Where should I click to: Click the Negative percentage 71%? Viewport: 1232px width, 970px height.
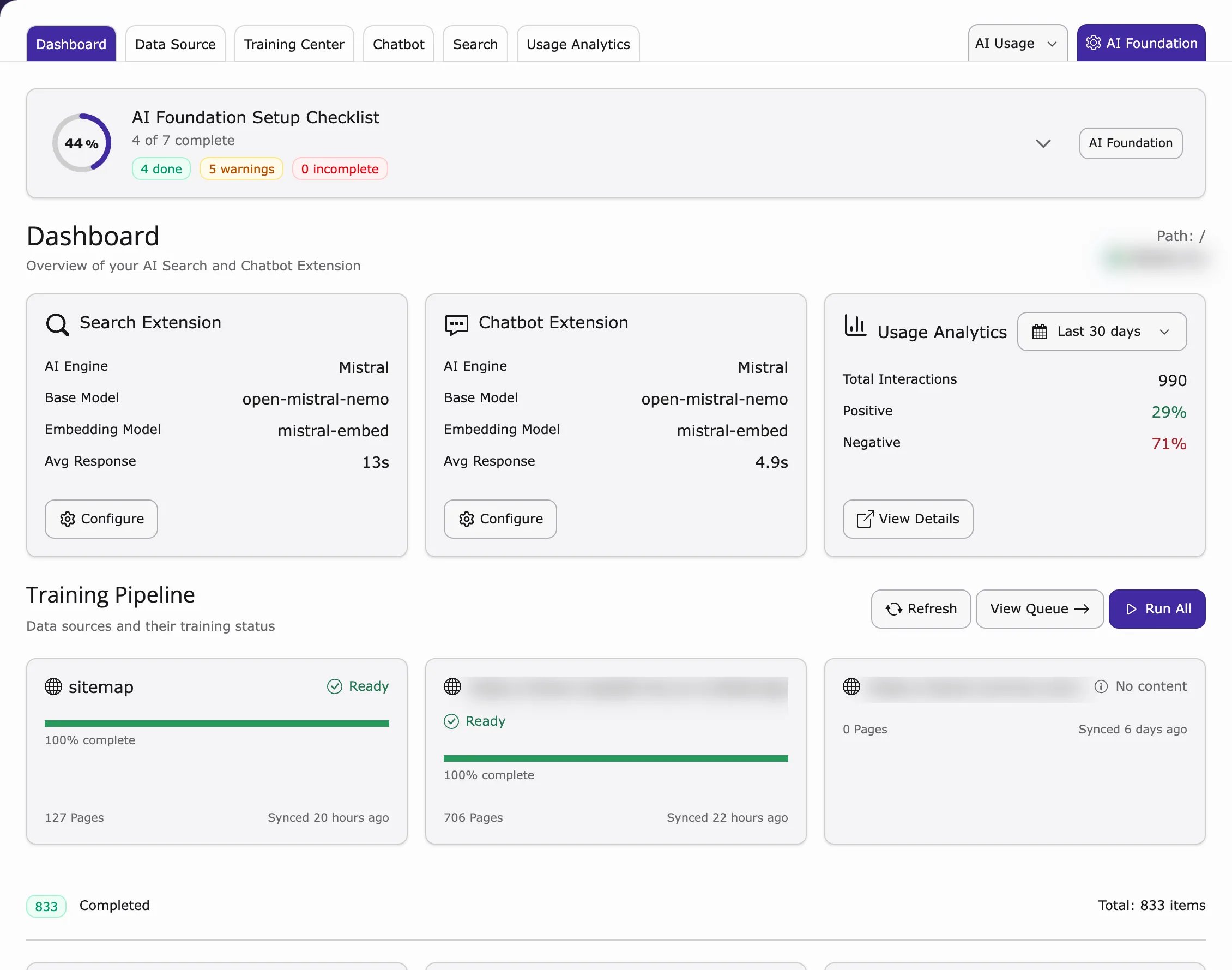pyautogui.click(x=1169, y=443)
